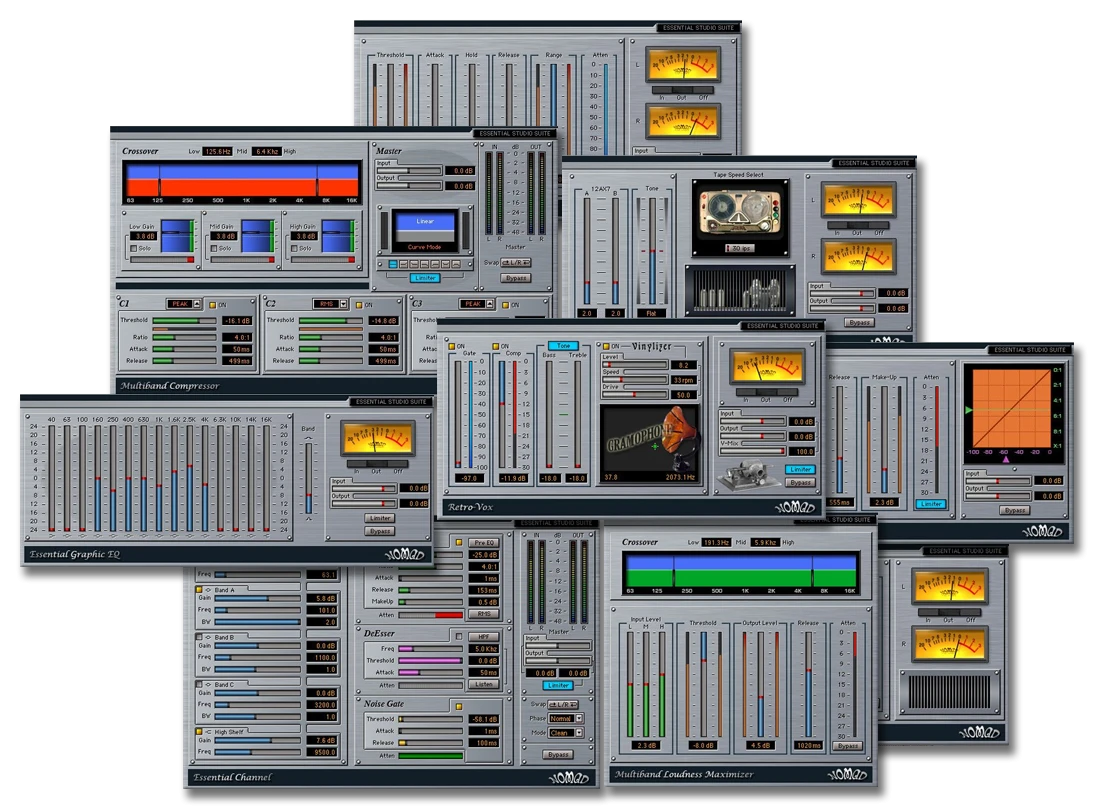Screen dimensions: 1094x809
Task: Select the Tone tab in Retro-Vox
Action: click(563, 346)
